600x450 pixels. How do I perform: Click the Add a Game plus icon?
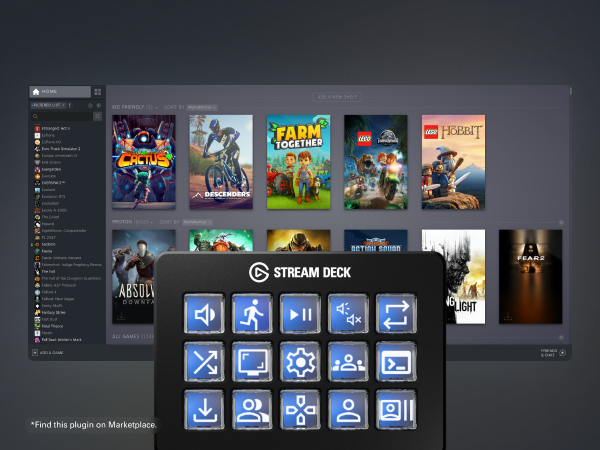(x=35, y=352)
